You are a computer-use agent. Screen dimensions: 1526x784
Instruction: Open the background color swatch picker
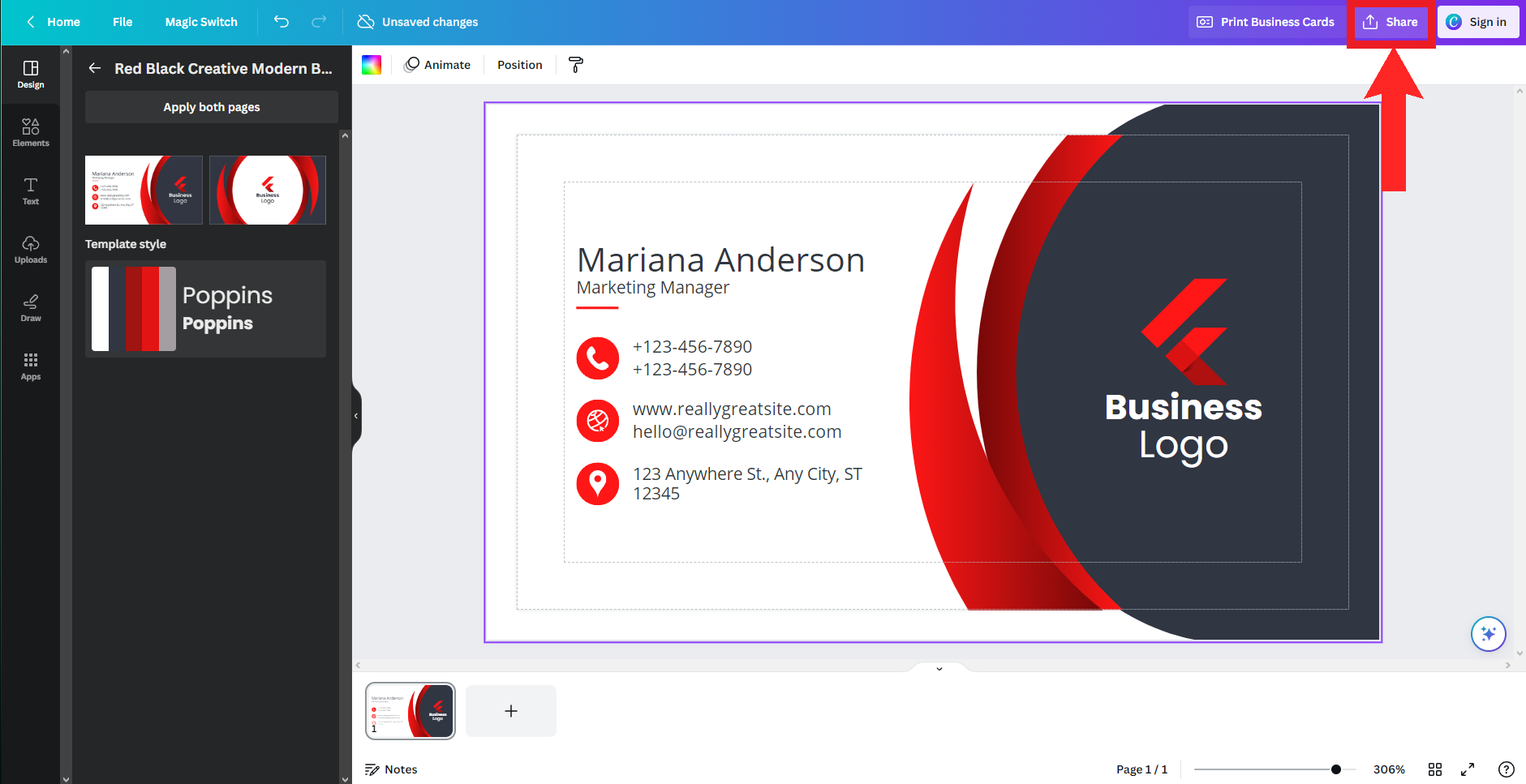[372, 65]
